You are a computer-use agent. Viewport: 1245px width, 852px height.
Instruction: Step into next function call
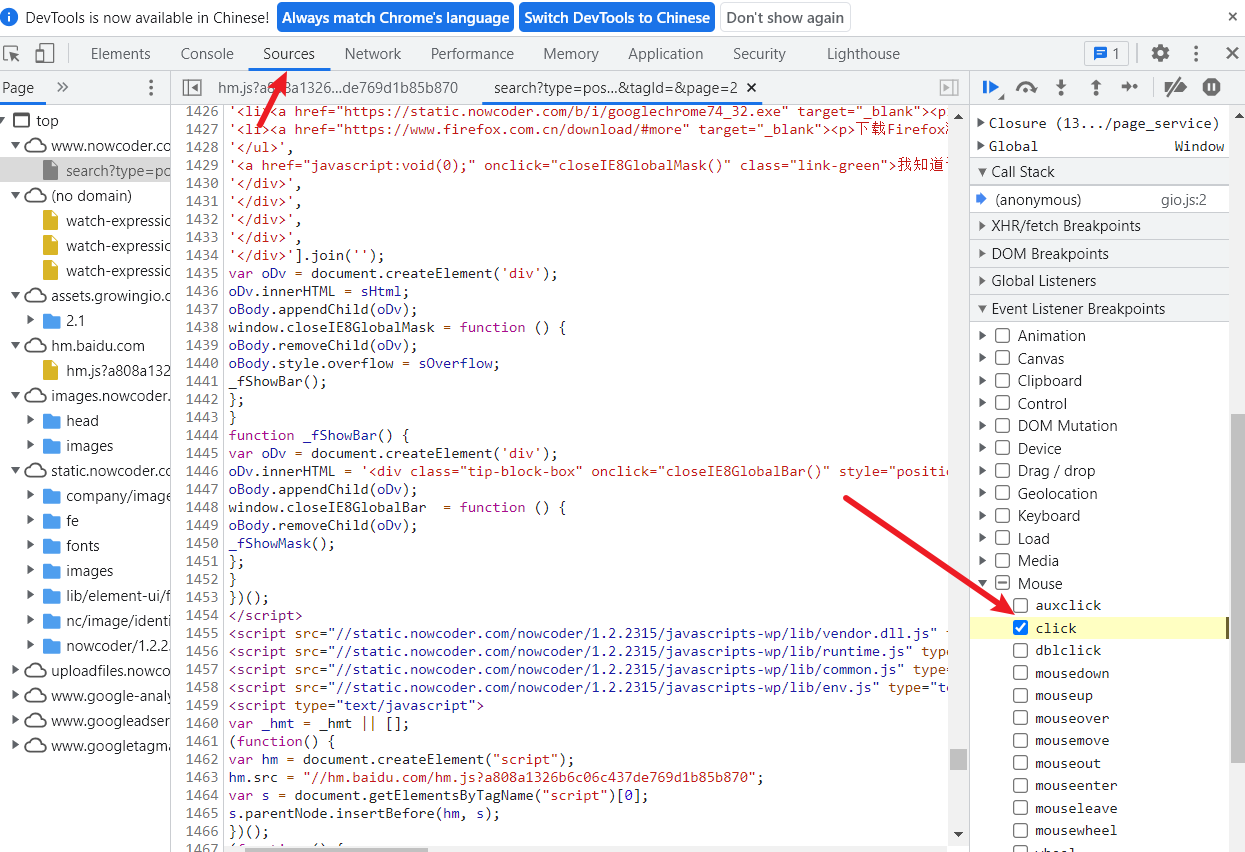[1061, 88]
